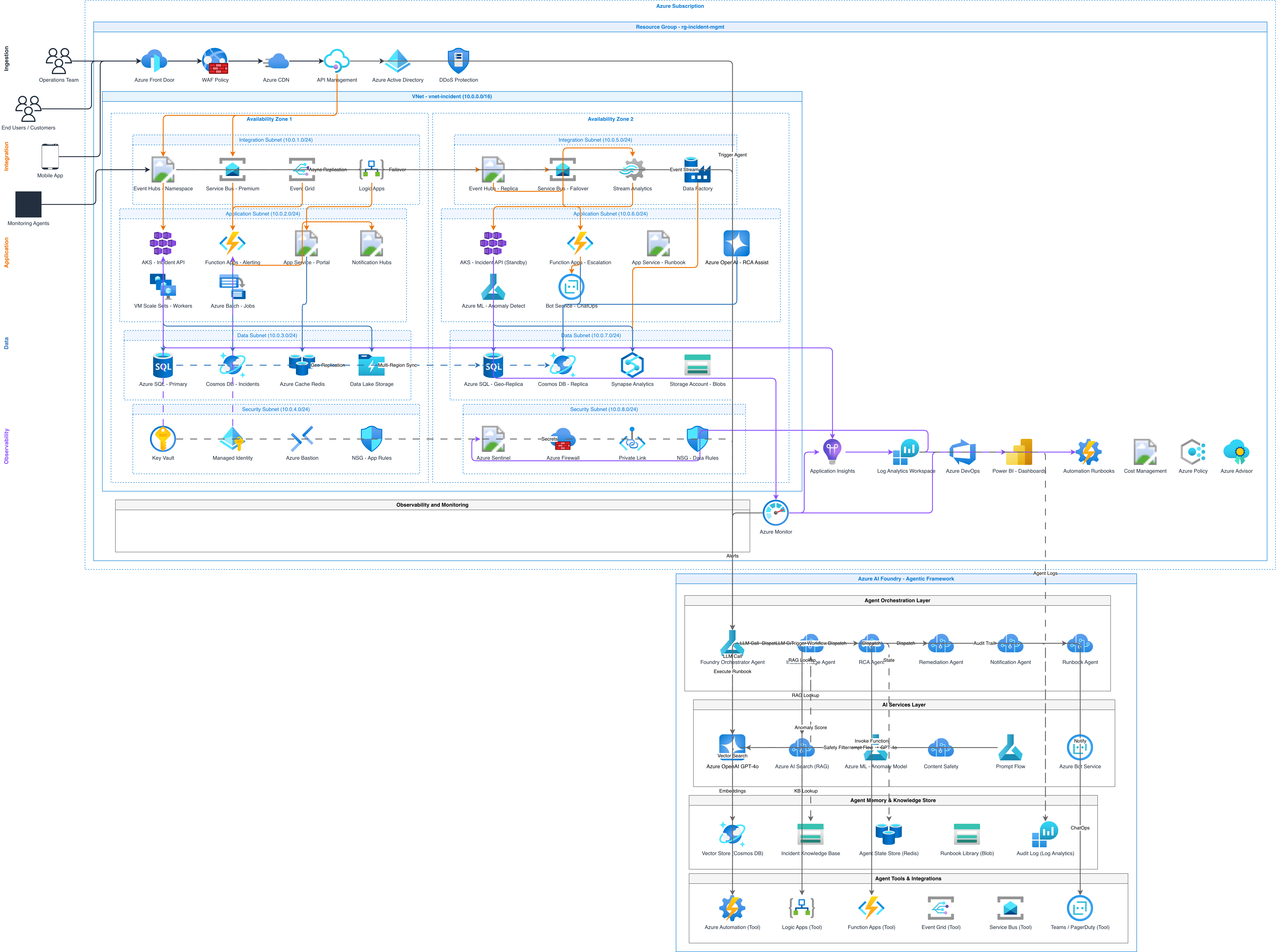Click the End Users / Customers icon
1276x952 pixels.
28,109
